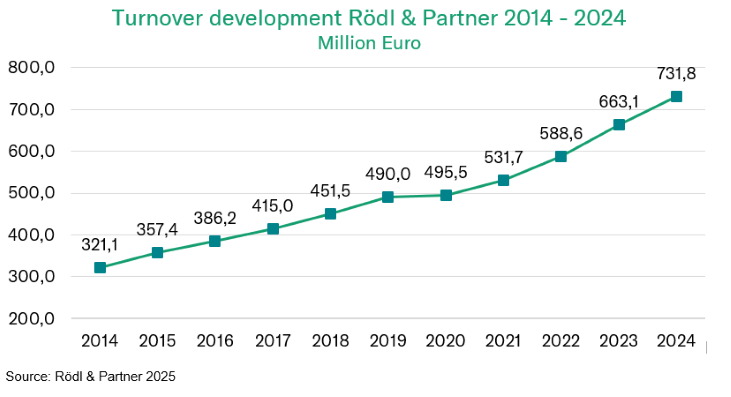Click the data label 321,1
The width and height of the screenshot is (731, 397).
pos(100,245)
